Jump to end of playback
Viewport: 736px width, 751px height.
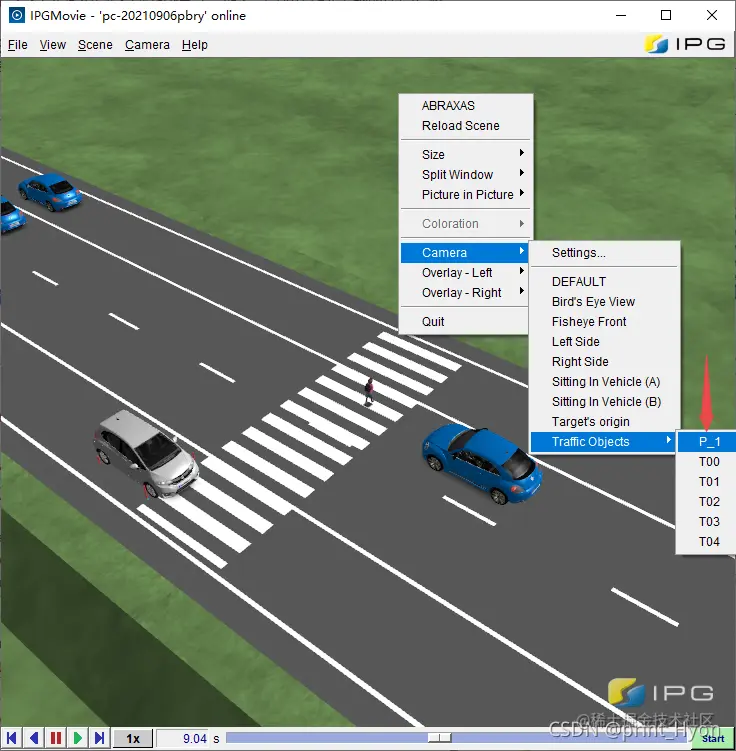100,738
